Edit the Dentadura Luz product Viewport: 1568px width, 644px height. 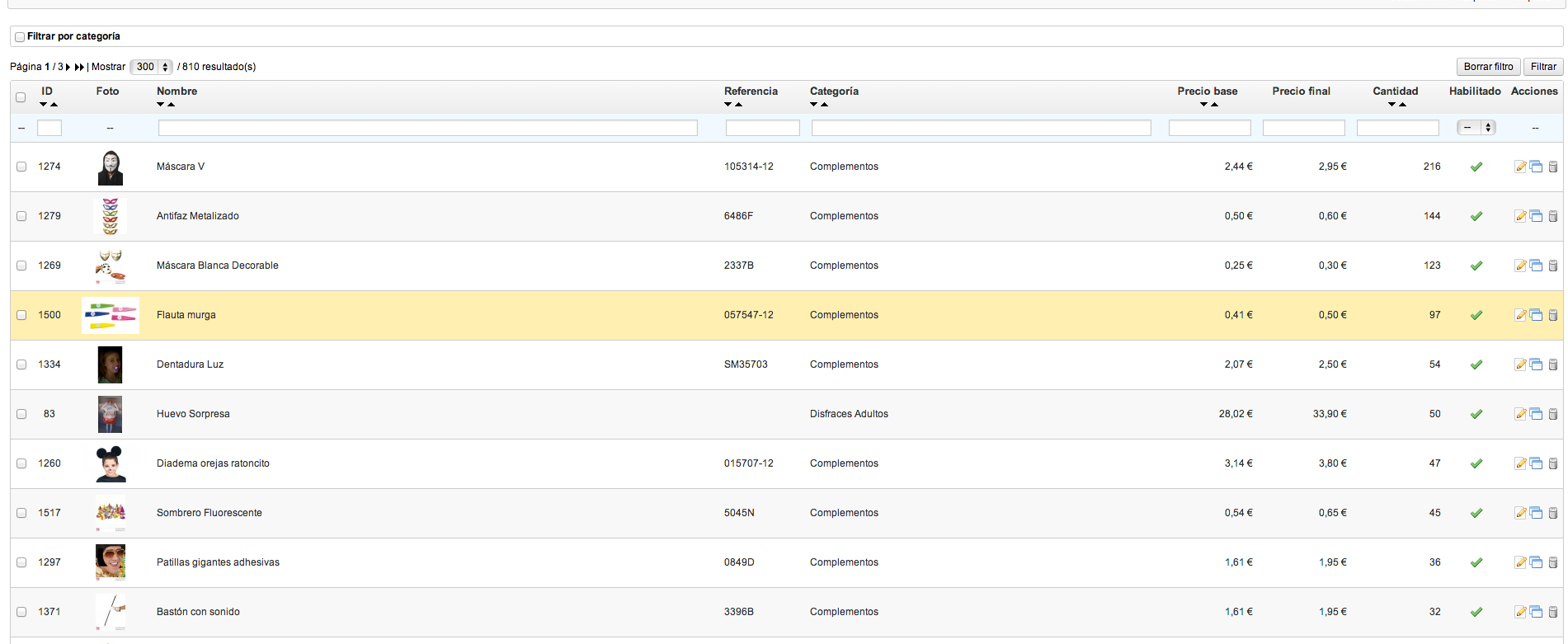1520,364
